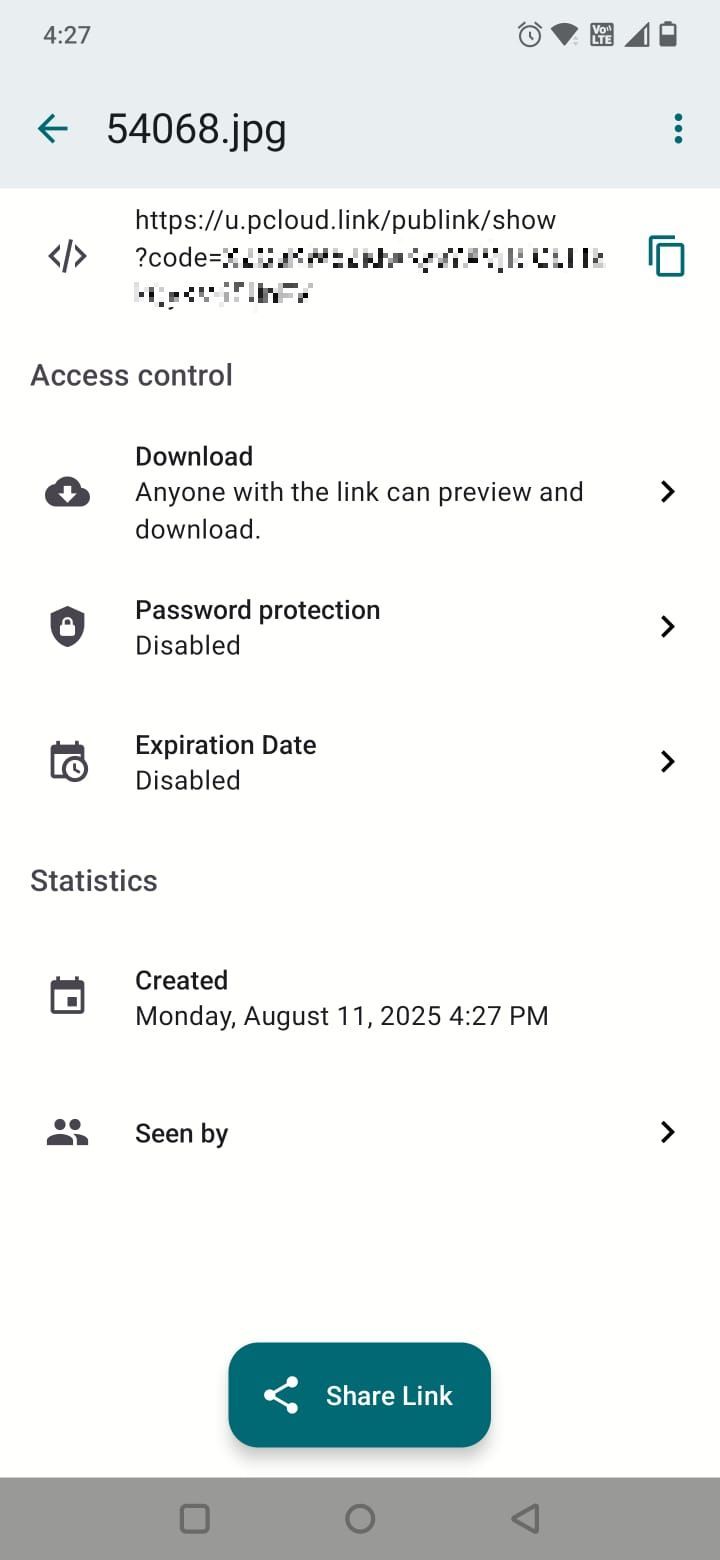Tap the cloud download icon
Screen dimensions: 720x1560
point(67,492)
